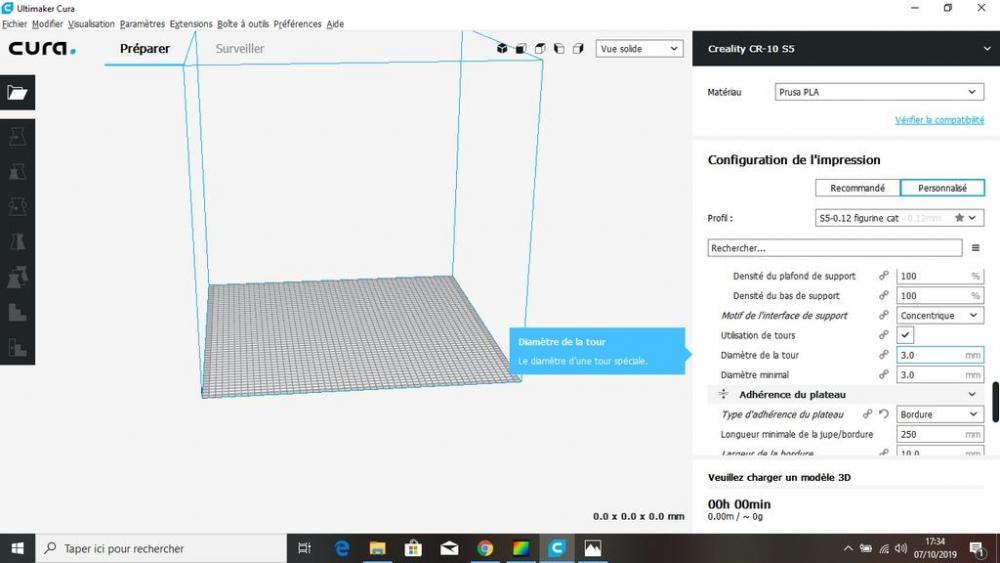
Task: Open Task View from the taskbar
Action: 305,548
